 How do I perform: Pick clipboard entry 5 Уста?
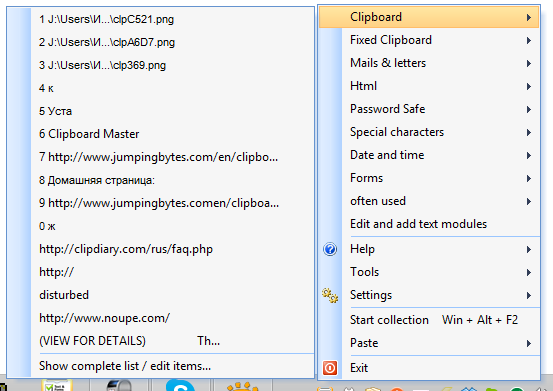pos(160,111)
